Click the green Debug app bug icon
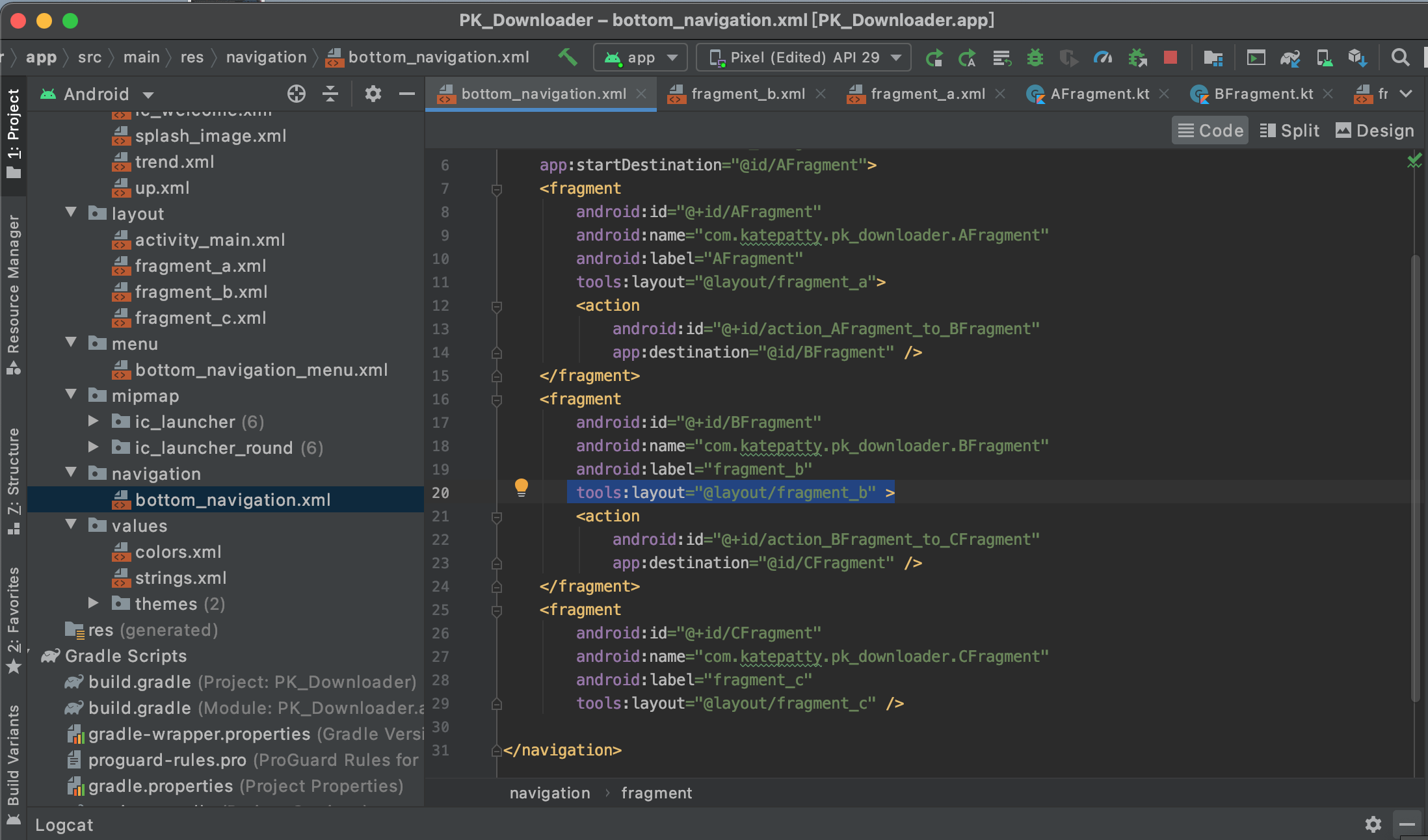 (1035, 57)
